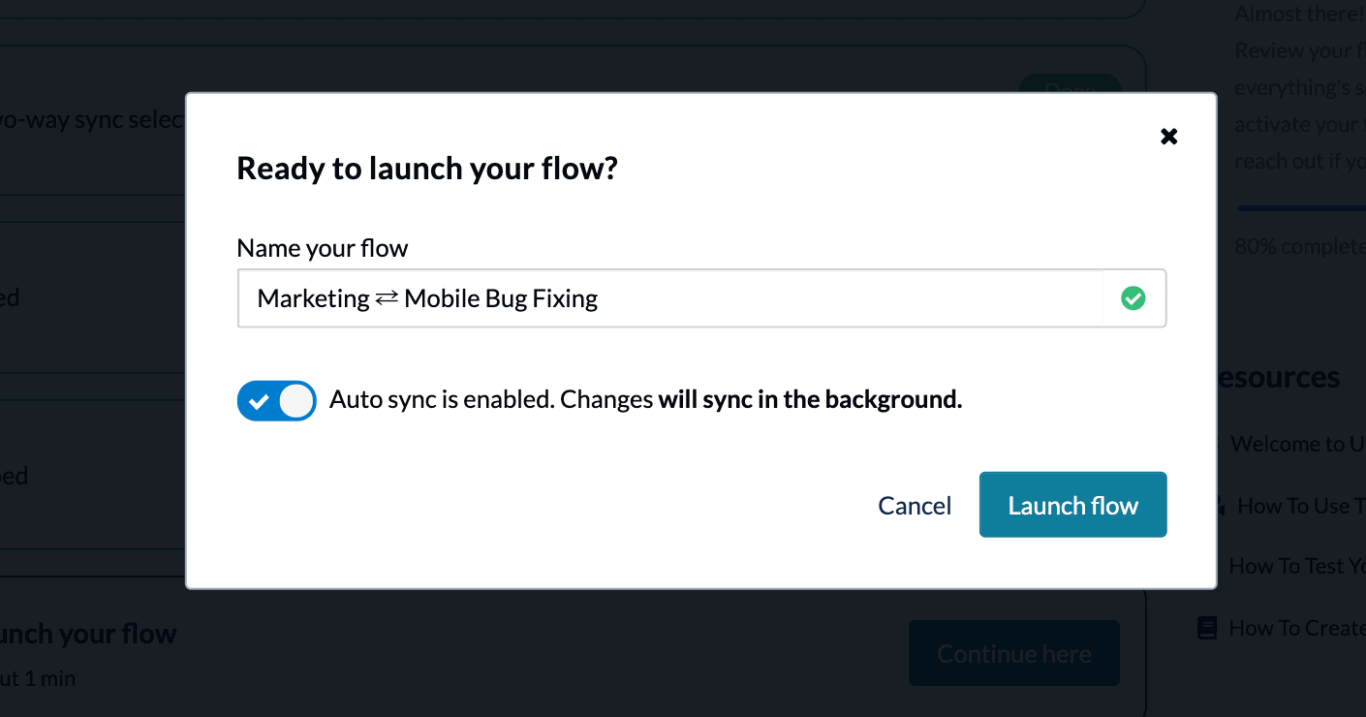This screenshot has height=717, width=1366.
Task: Open the How To Create... resource link
Action: tap(1297, 628)
